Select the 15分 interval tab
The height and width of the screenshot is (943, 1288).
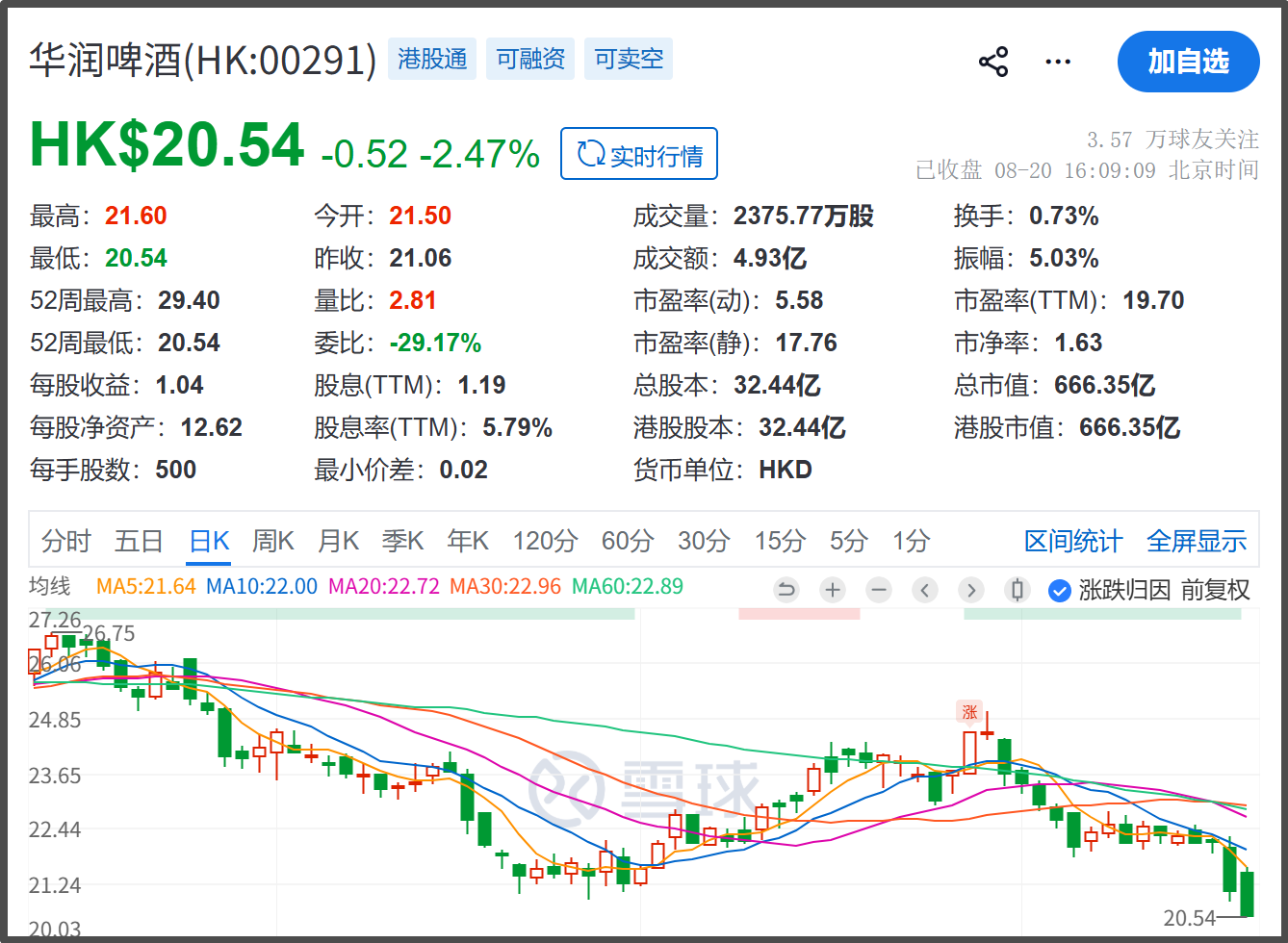pos(780,542)
